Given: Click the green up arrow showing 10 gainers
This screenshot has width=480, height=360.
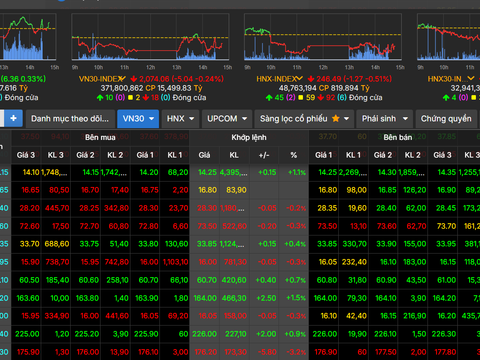Looking at the screenshot, I should click(100, 98).
